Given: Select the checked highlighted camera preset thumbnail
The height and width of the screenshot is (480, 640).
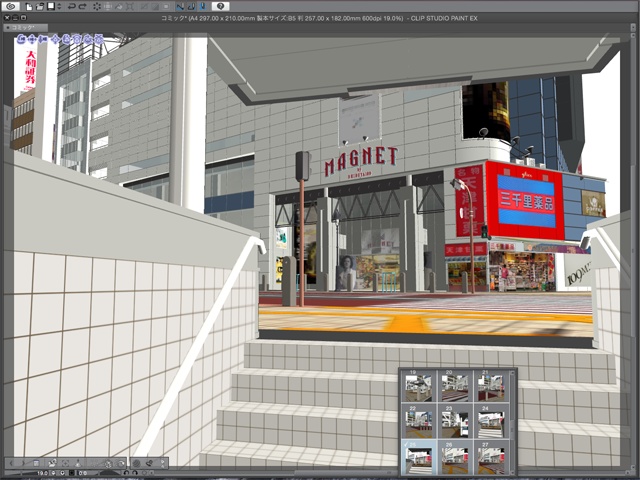Looking at the screenshot, I should [x=419, y=457].
